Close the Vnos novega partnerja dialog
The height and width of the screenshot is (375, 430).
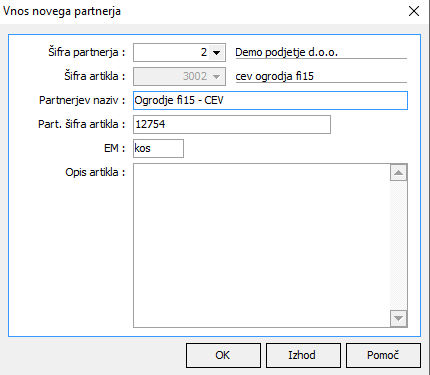coord(414,11)
